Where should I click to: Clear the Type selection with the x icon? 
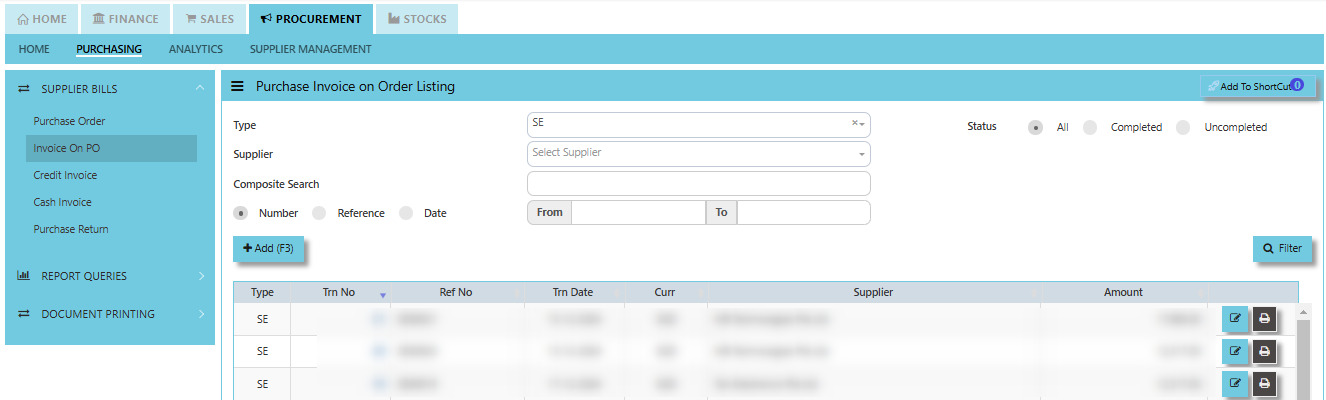[855, 124]
